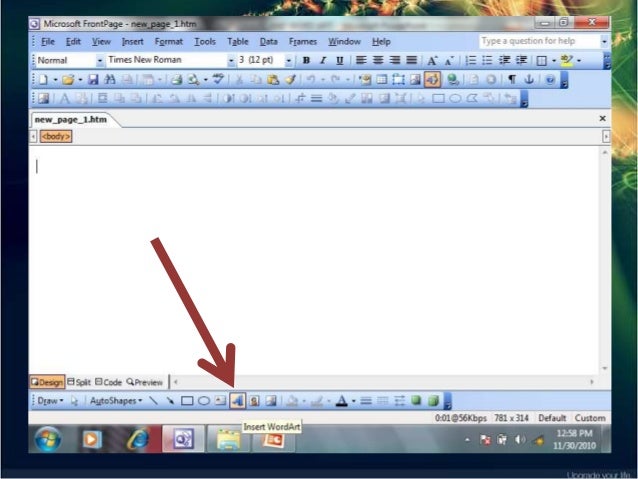
Task: Toggle Align Left
Action: point(361,61)
